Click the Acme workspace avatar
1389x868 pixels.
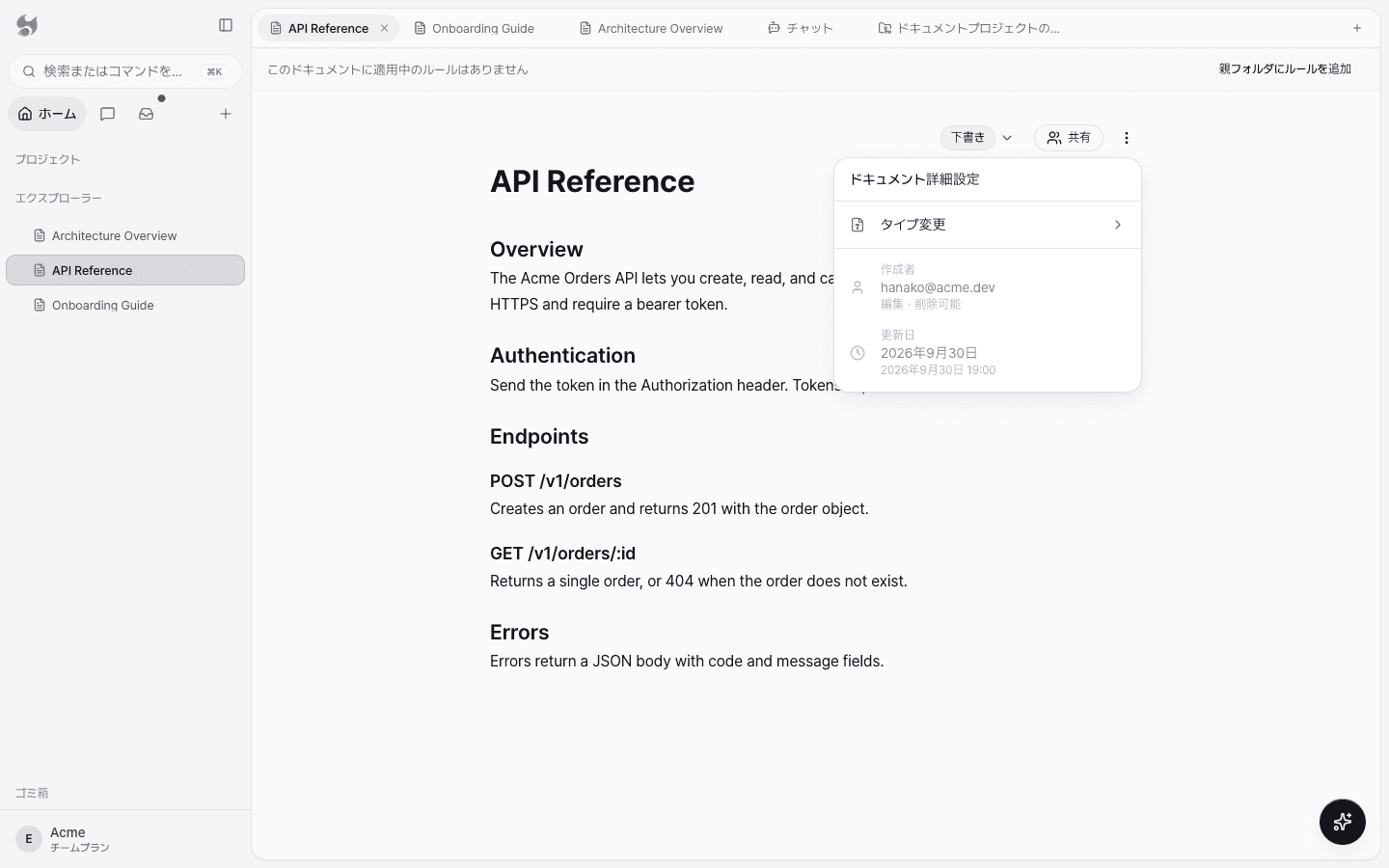pyautogui.click(x=29, y=839)
